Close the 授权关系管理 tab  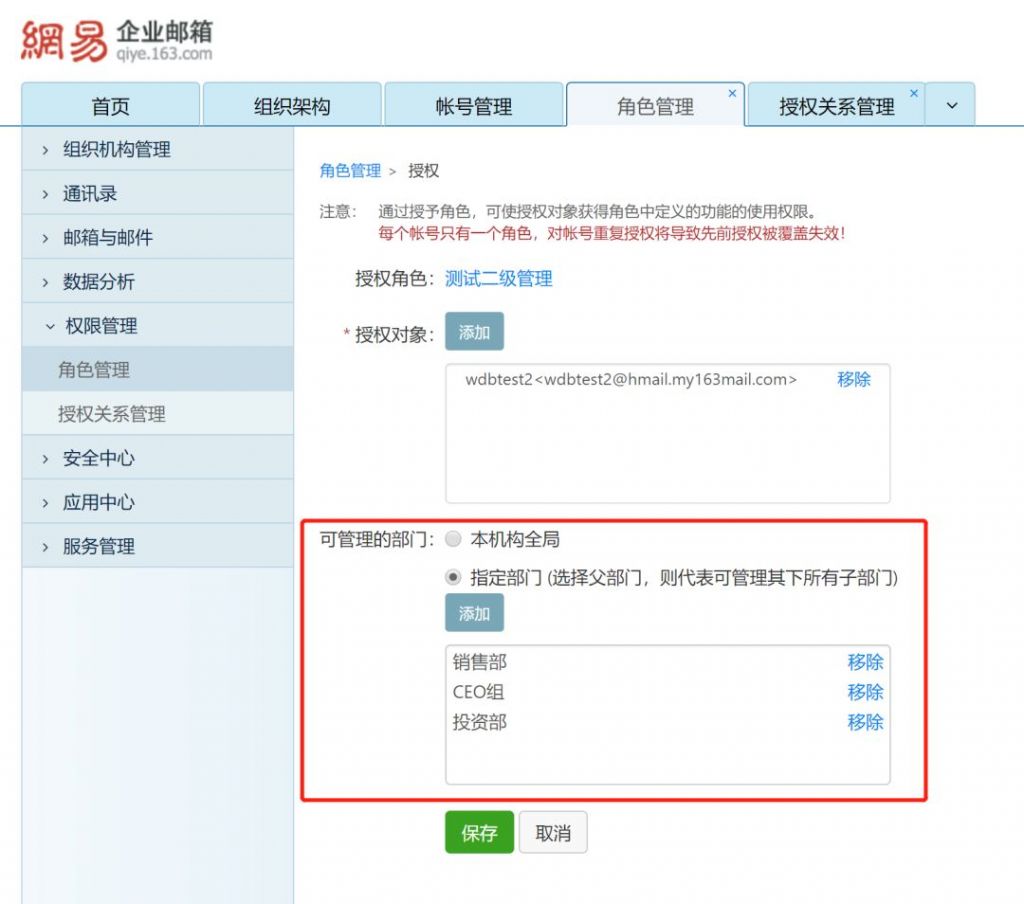pos(914,93)
